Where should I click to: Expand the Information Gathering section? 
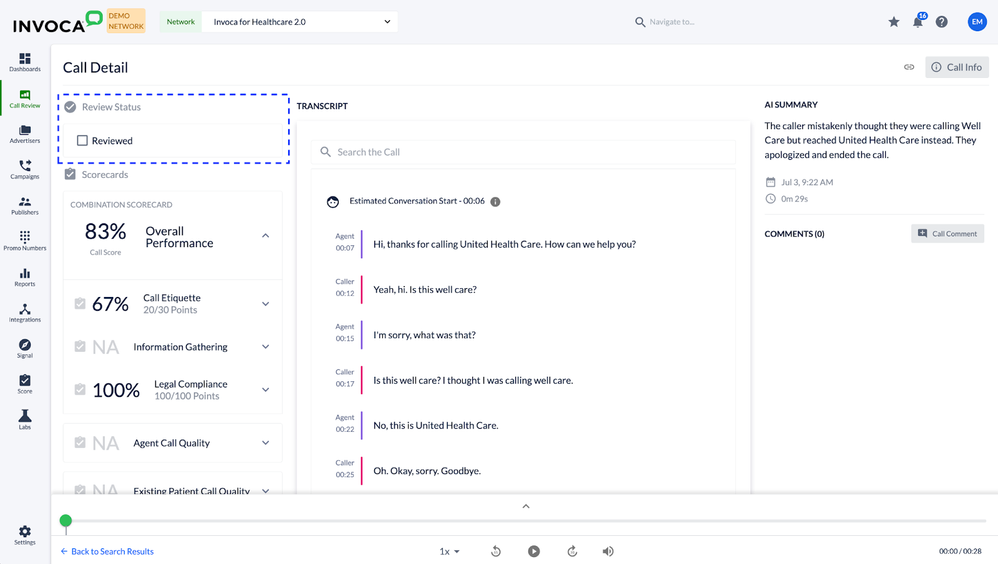265,347
